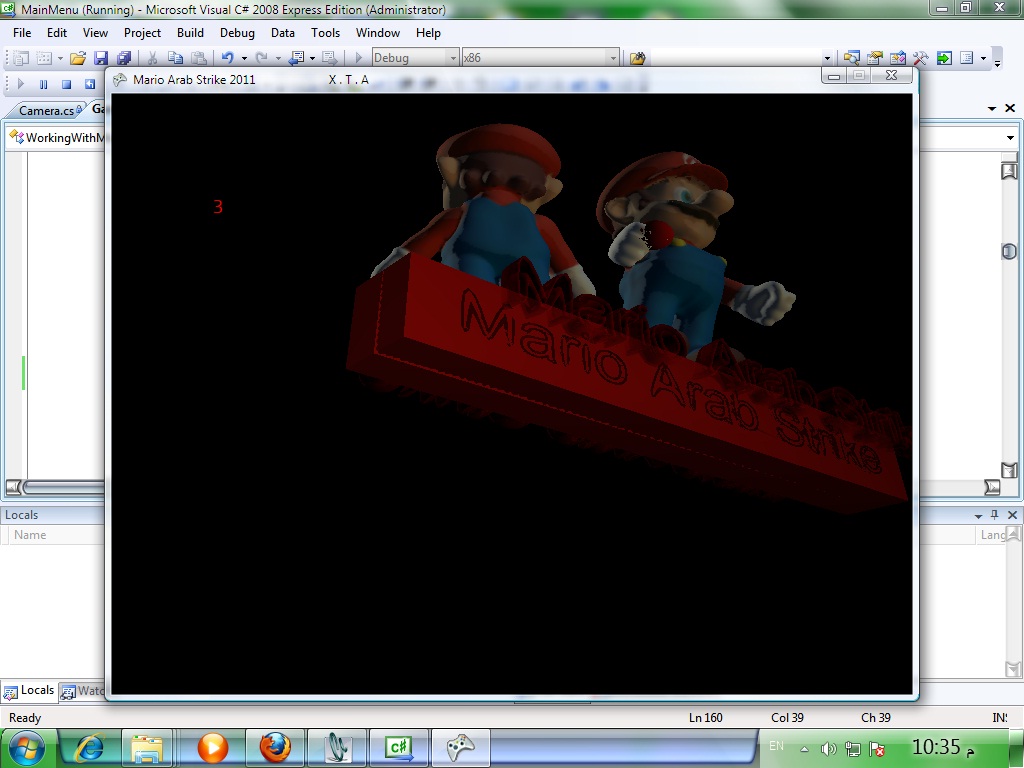This screenshot has height=768, width=1024.
Task: Open the Properties Window toolbar icon
Action: click(x=874, y=58)
